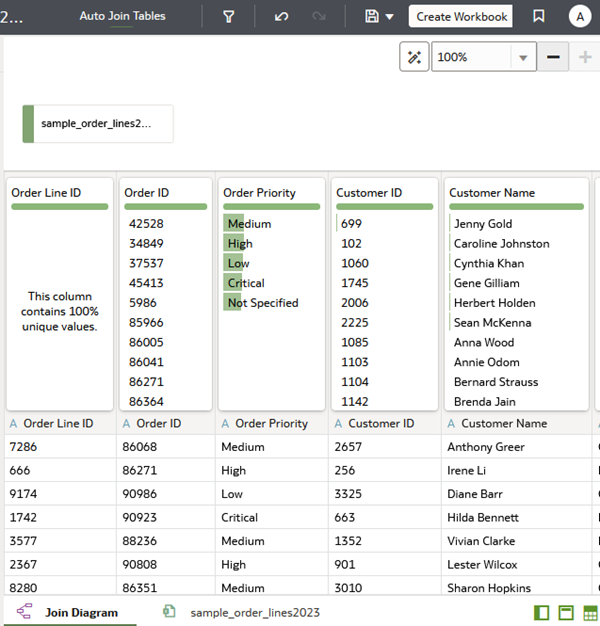Zoom out using the minus button
The width and height of the screenshot is (600, 626).
coord(553,57)
